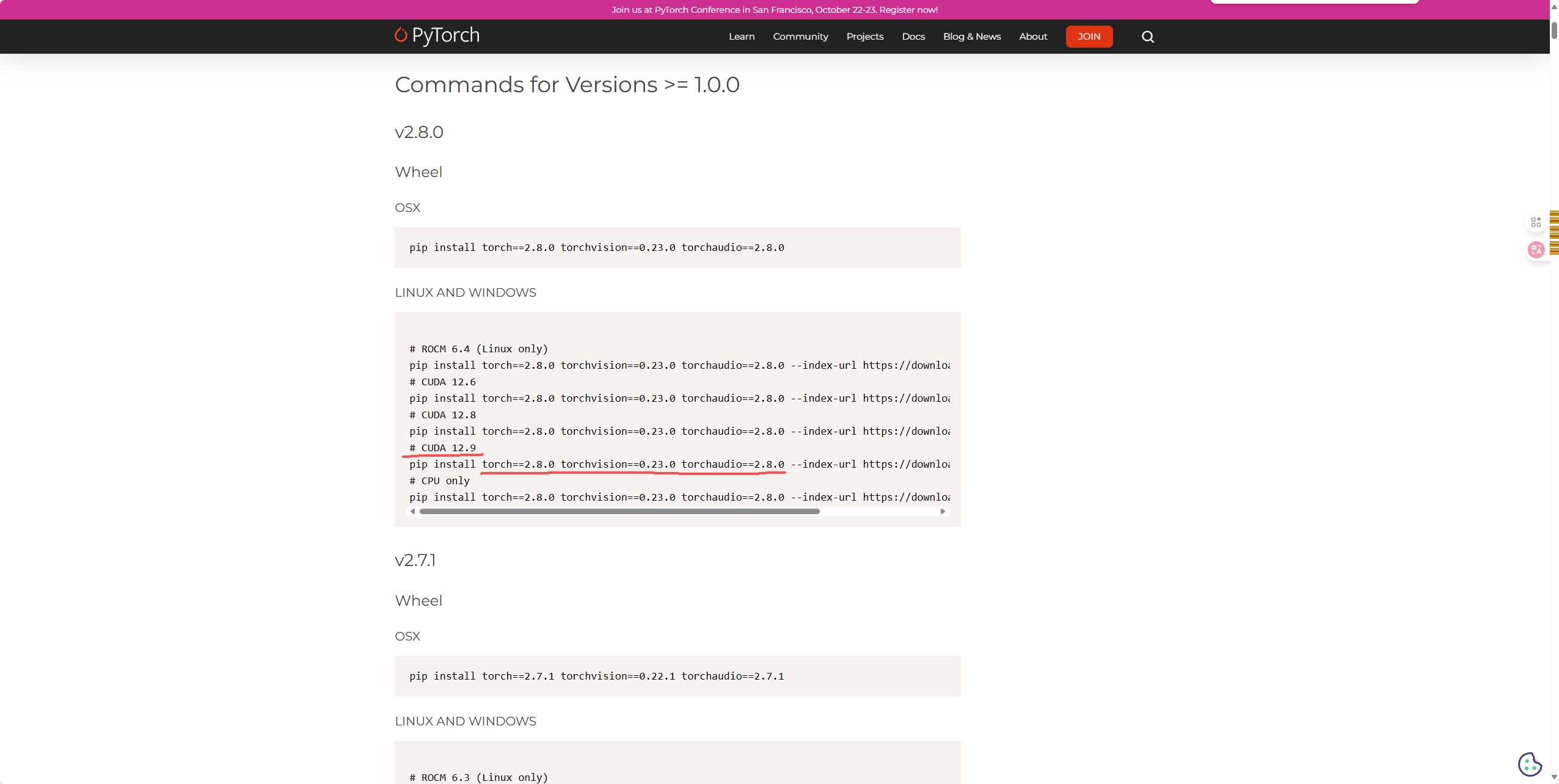Click the pink translate page icon
The height and width of the screenshot is (784, 1559).
point(1536,249)
